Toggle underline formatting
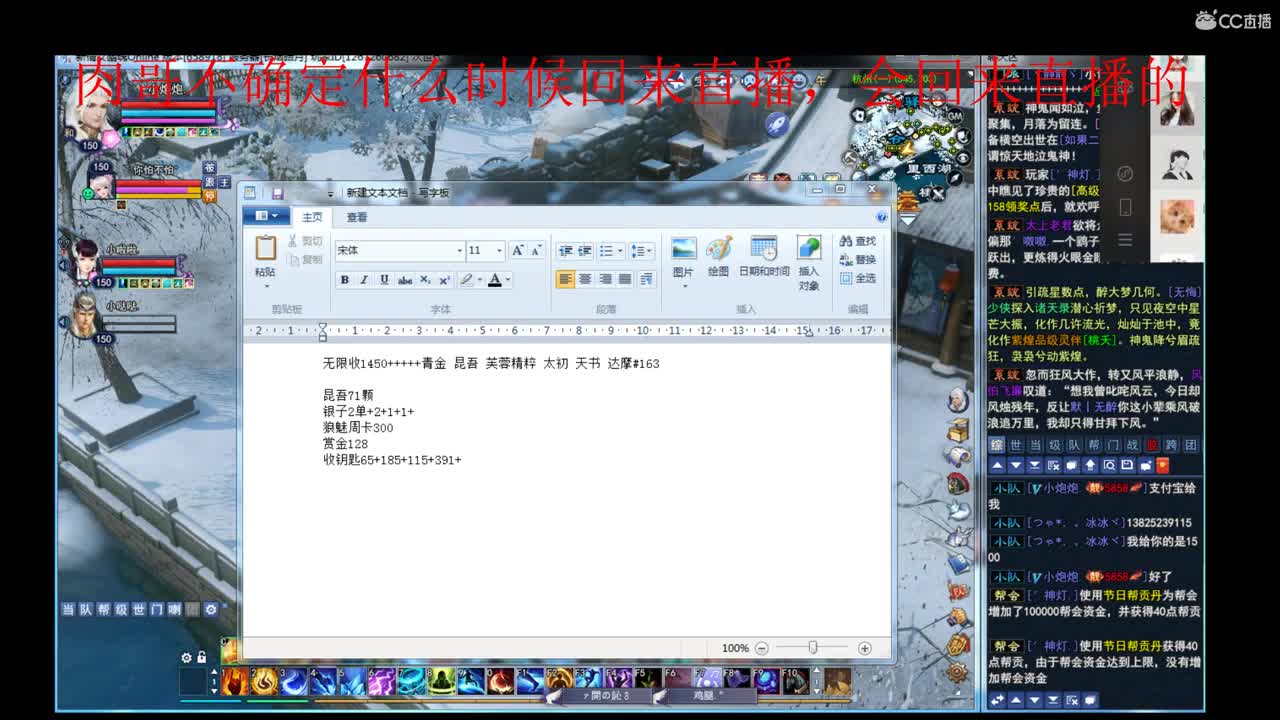 click(384, 280)
